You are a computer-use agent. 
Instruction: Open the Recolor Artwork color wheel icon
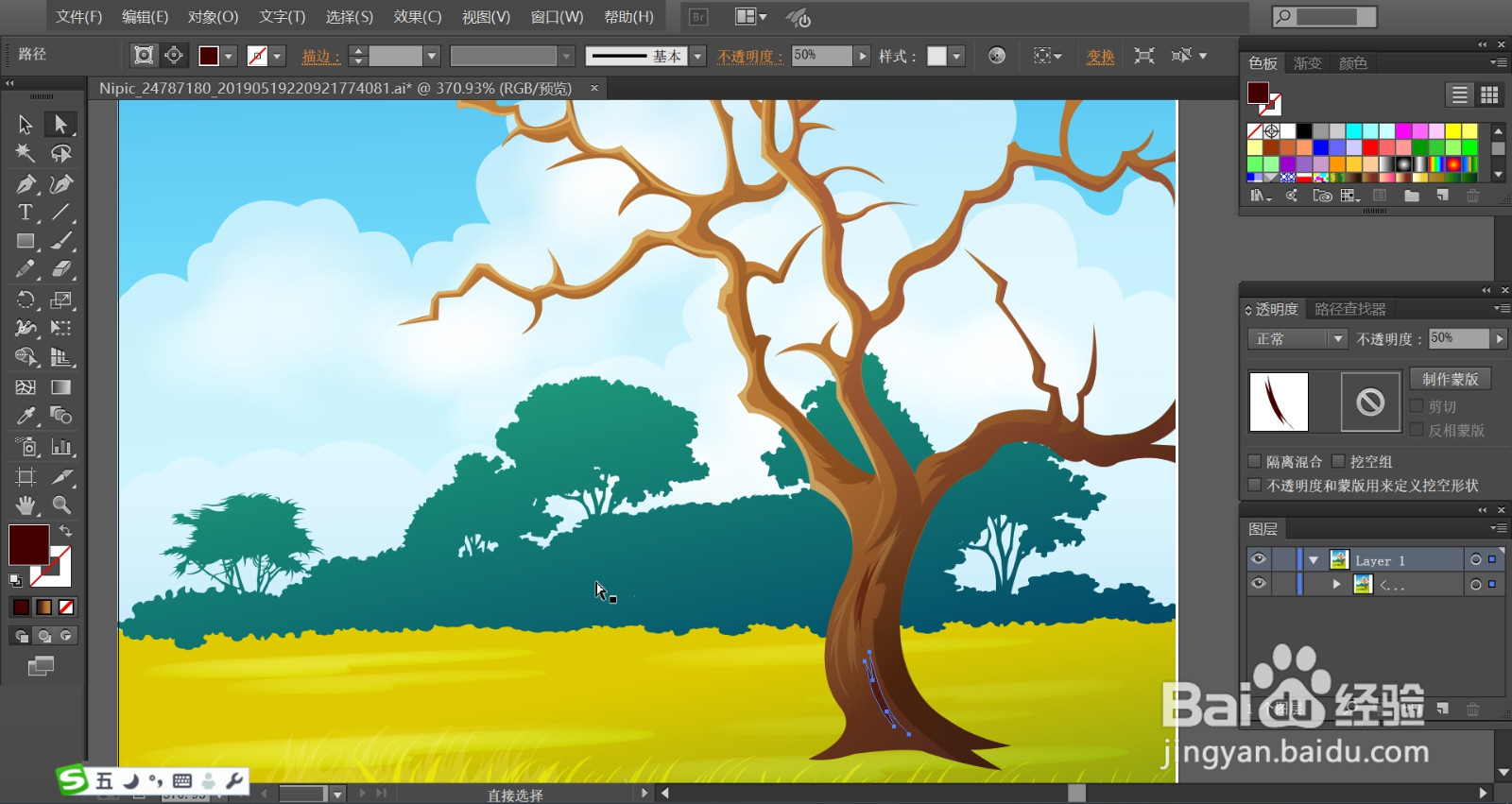coord(997,56)
